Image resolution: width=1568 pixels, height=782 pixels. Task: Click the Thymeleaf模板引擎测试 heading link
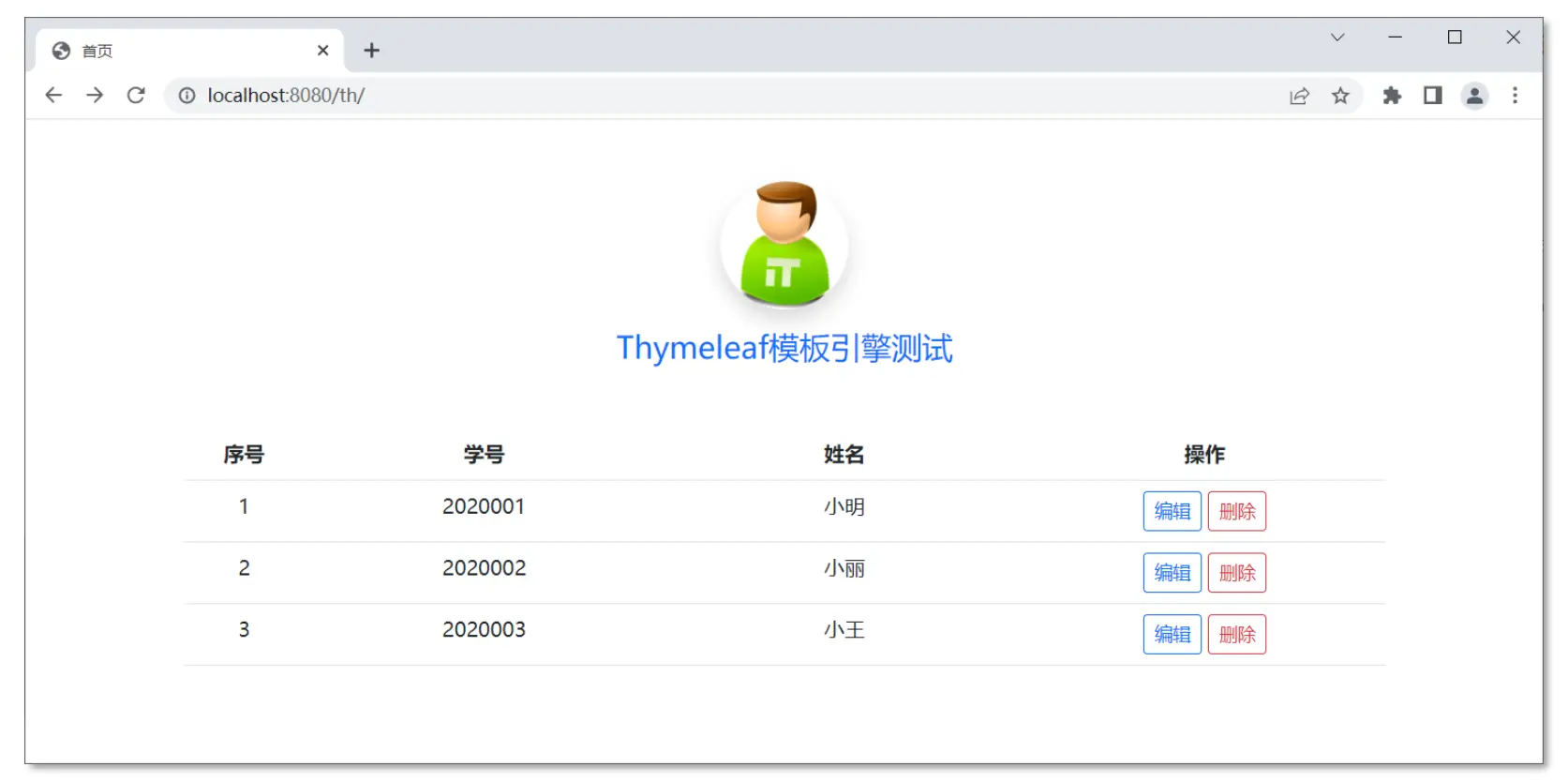[x=784, y=348]
